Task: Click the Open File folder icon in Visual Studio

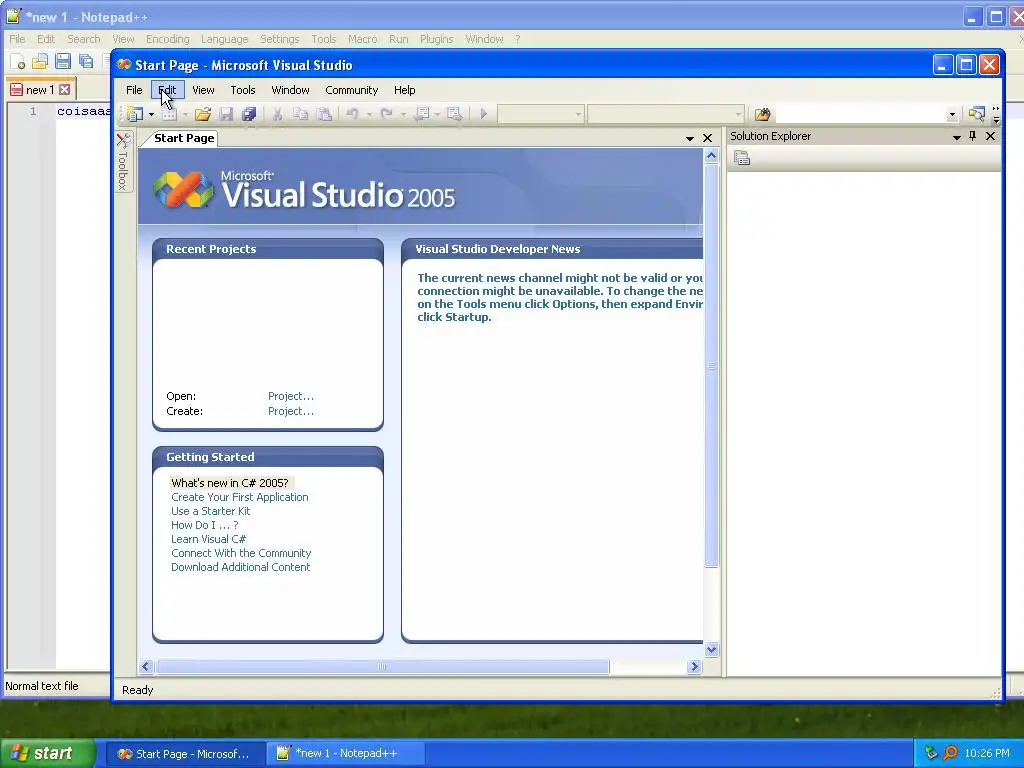Action: pos(203,114)
